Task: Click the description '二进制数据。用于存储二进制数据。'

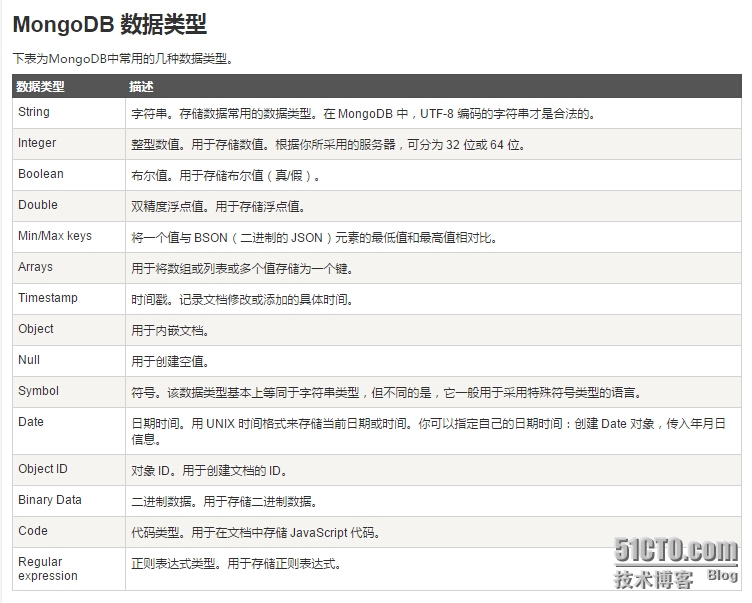Action: coord(224,501)
